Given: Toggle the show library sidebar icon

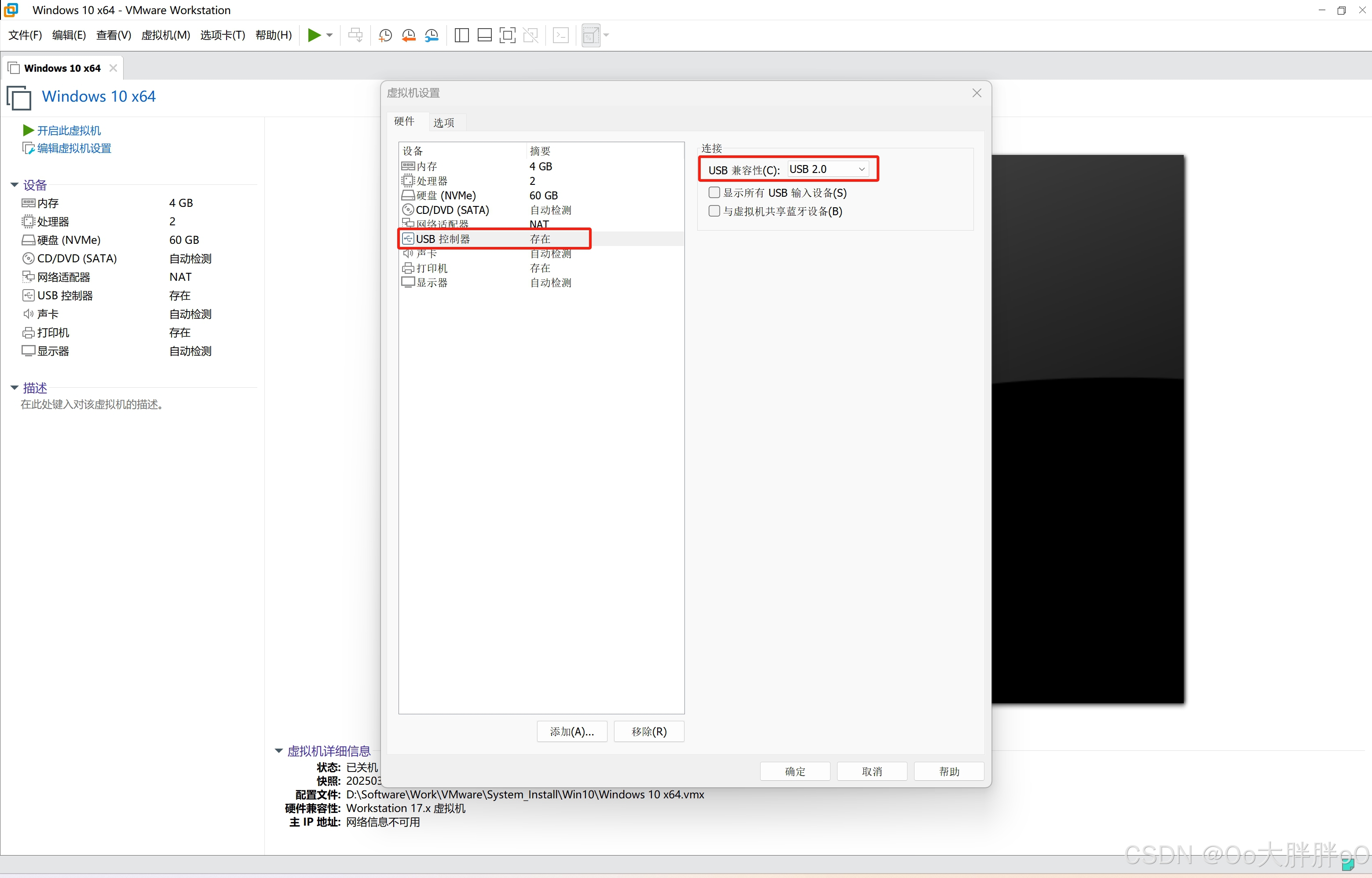Looking at the screenshot, I should pyautogui.click(x=461, y=35).
